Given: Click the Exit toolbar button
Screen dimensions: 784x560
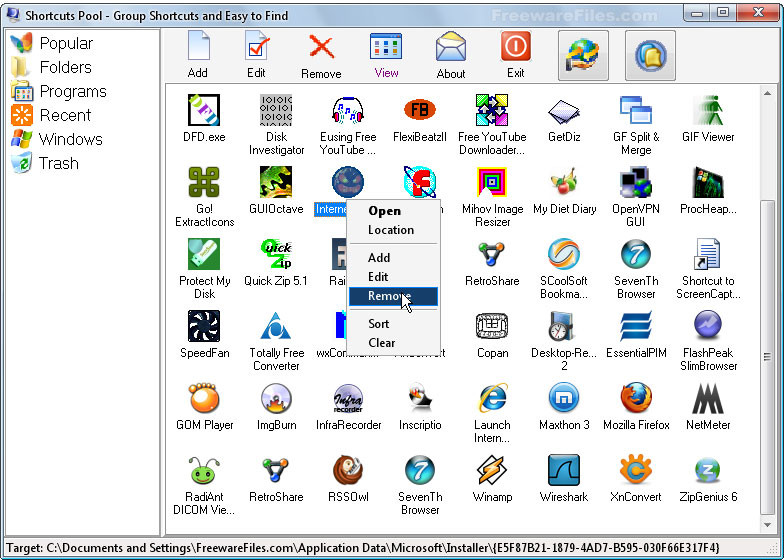Looking at the screenshot, I should [516, 55].
